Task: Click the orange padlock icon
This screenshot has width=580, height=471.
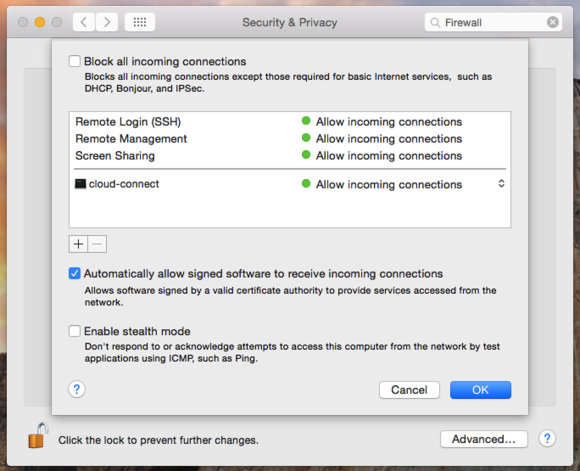Action: (x=38, y=435)
